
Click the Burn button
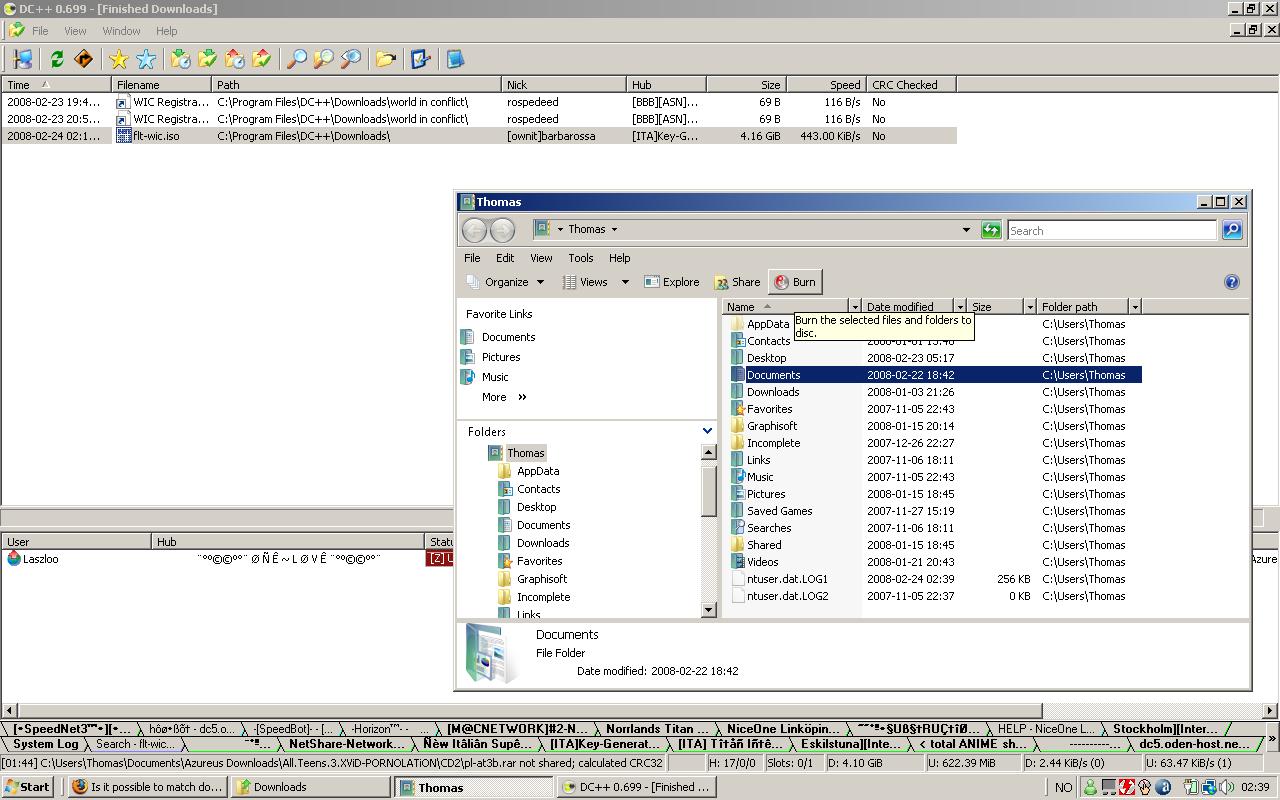(795, 282)
